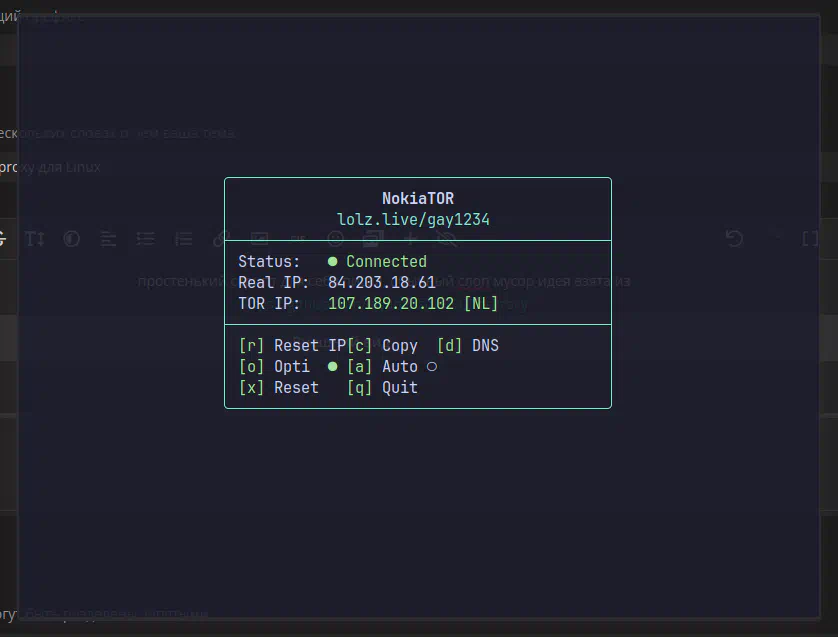This screenshot has height=637, width=838.
Task: Select the [r] Reset IP option
Action: [x=292, y=346]
